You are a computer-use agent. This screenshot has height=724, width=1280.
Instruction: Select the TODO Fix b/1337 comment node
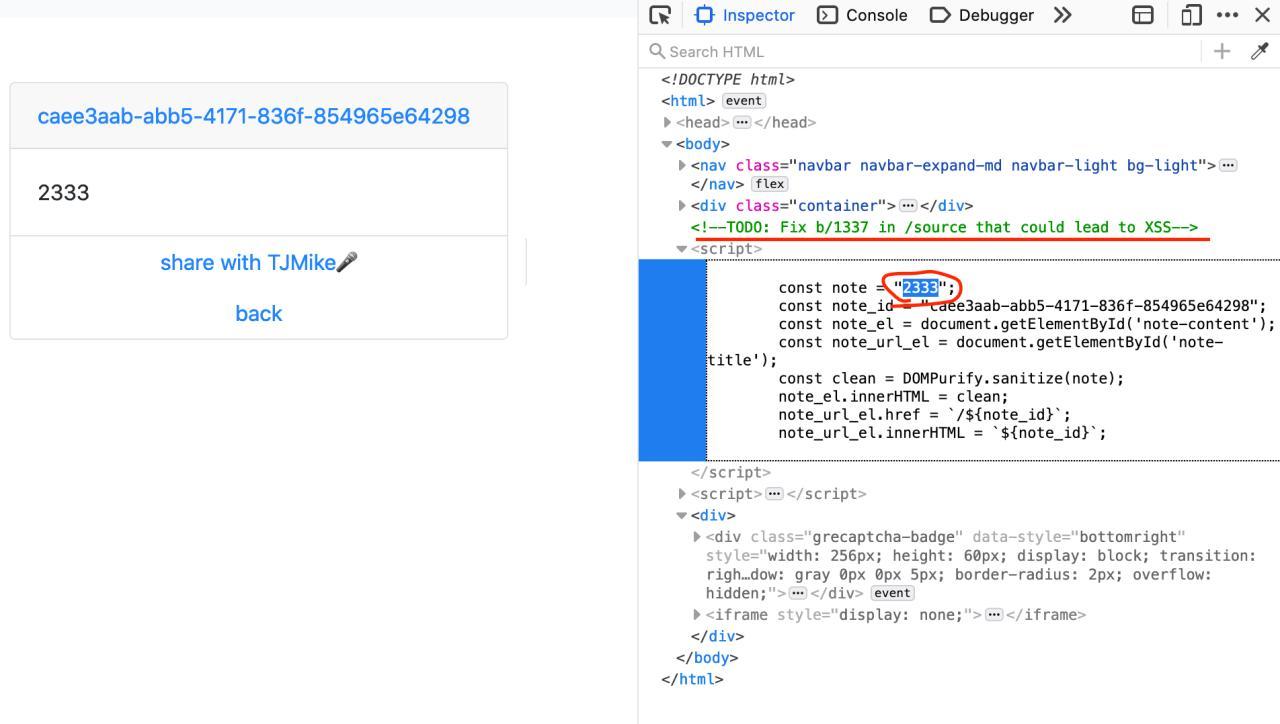(944, 227)
